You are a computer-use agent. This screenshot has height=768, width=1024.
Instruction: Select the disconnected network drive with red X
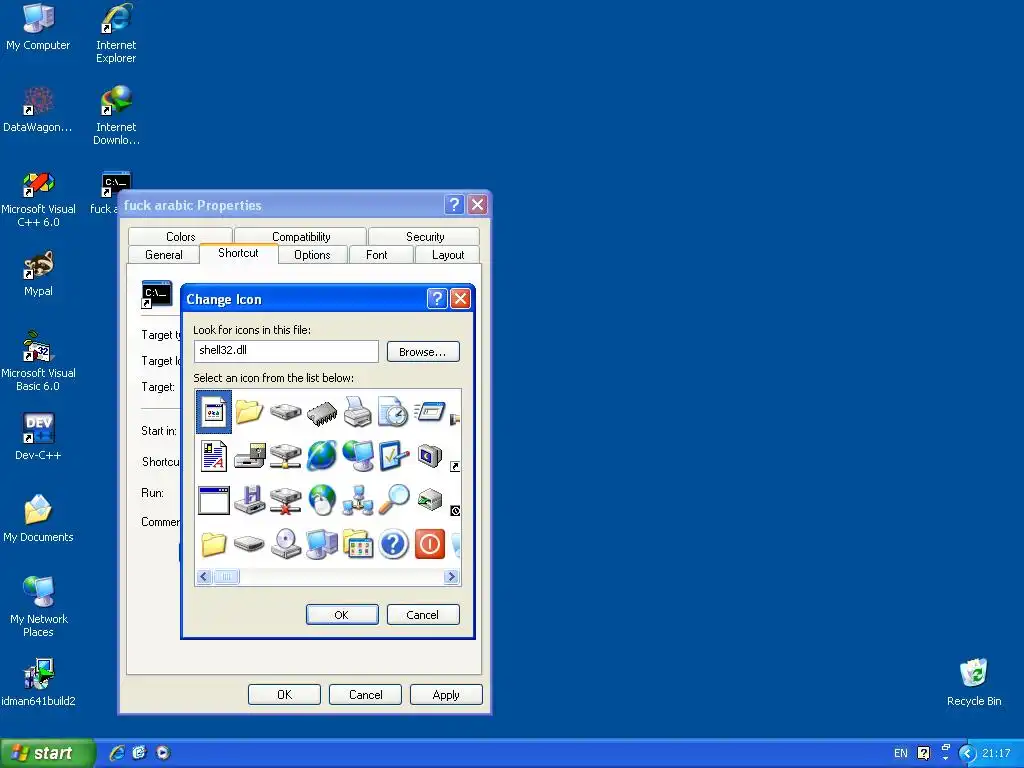coord(285,500)
